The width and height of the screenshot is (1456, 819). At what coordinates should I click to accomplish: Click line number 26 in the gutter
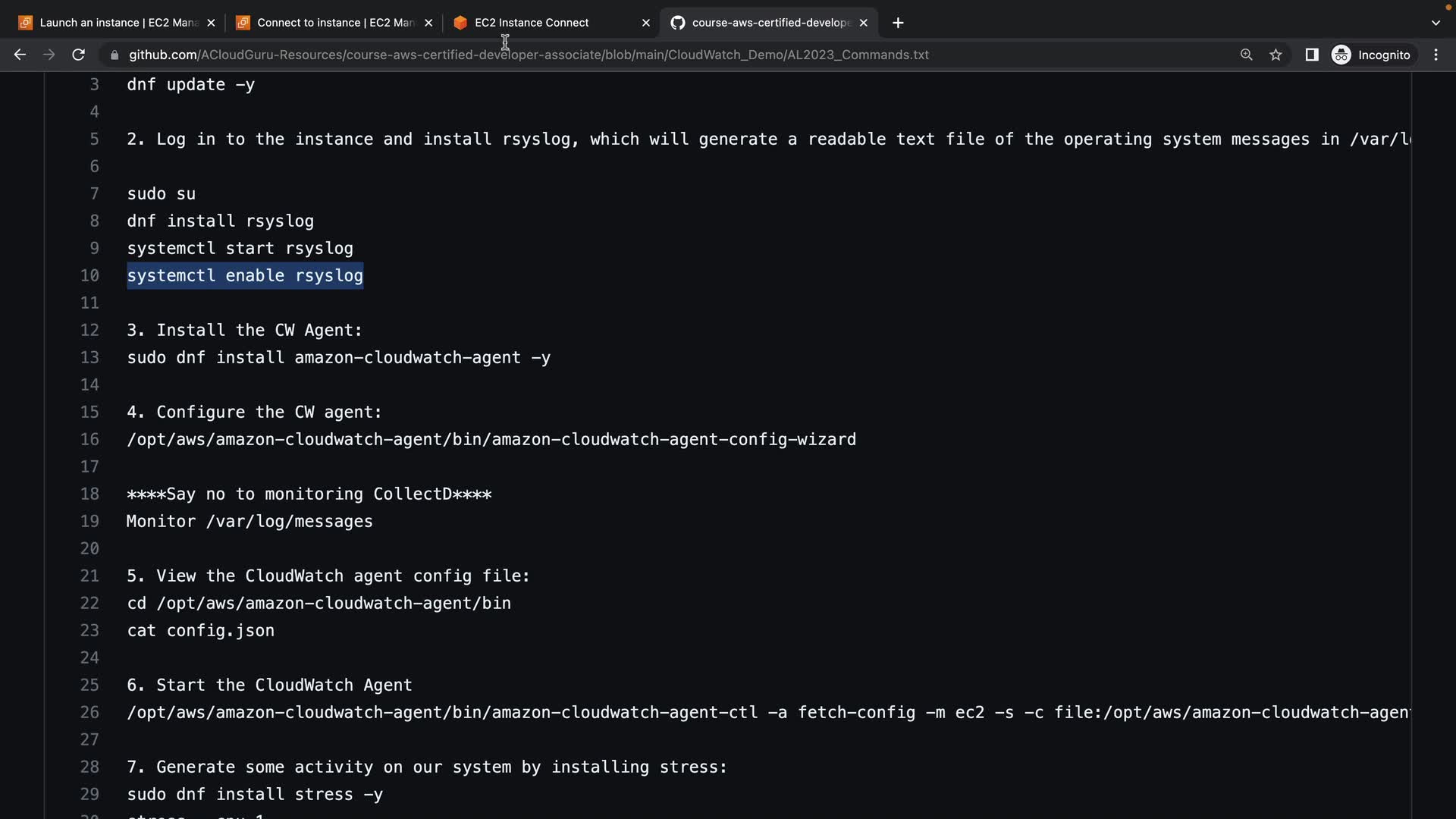point(89,712)
